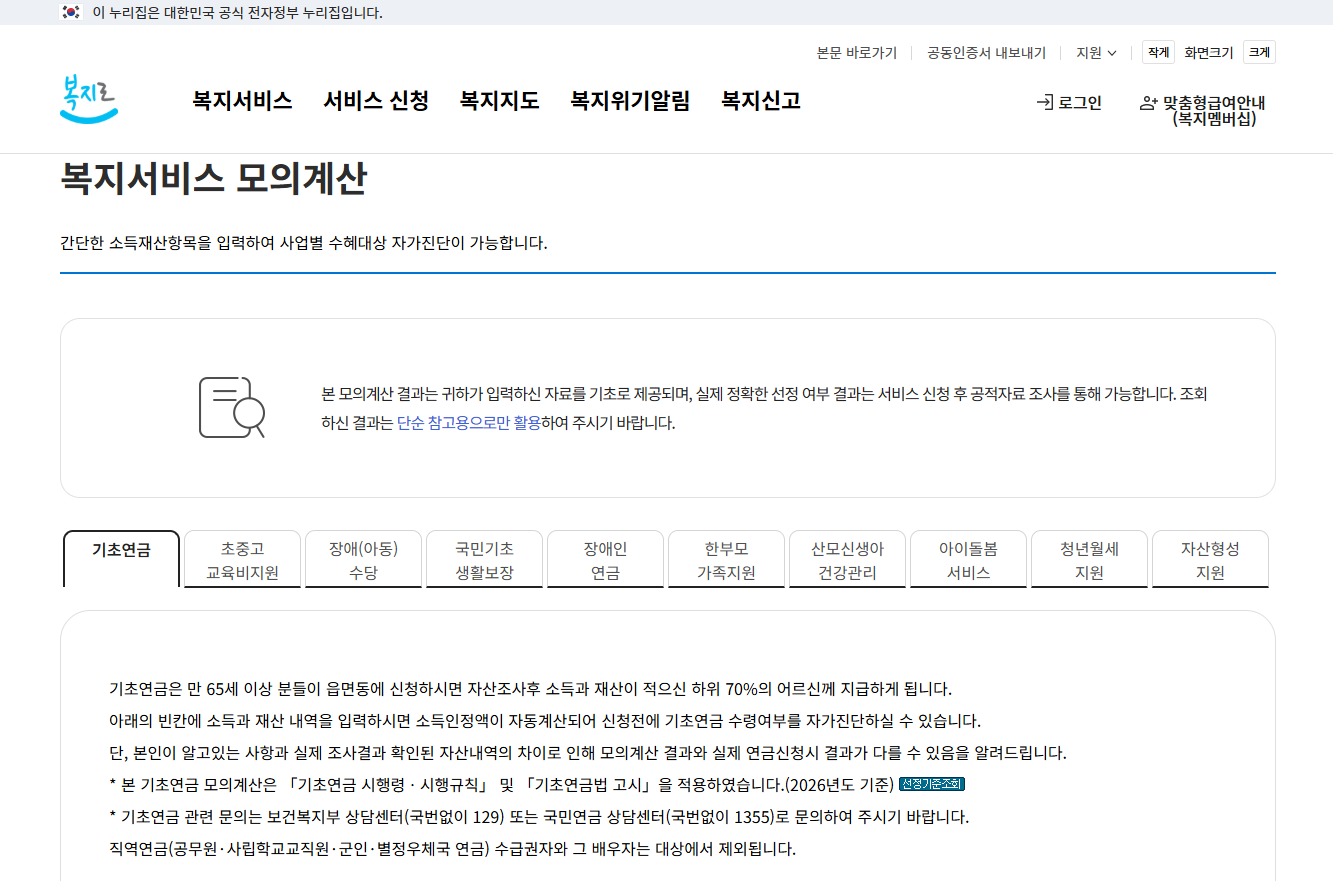Switch to the 청년월세 지원 tab

click(1089, 560)
